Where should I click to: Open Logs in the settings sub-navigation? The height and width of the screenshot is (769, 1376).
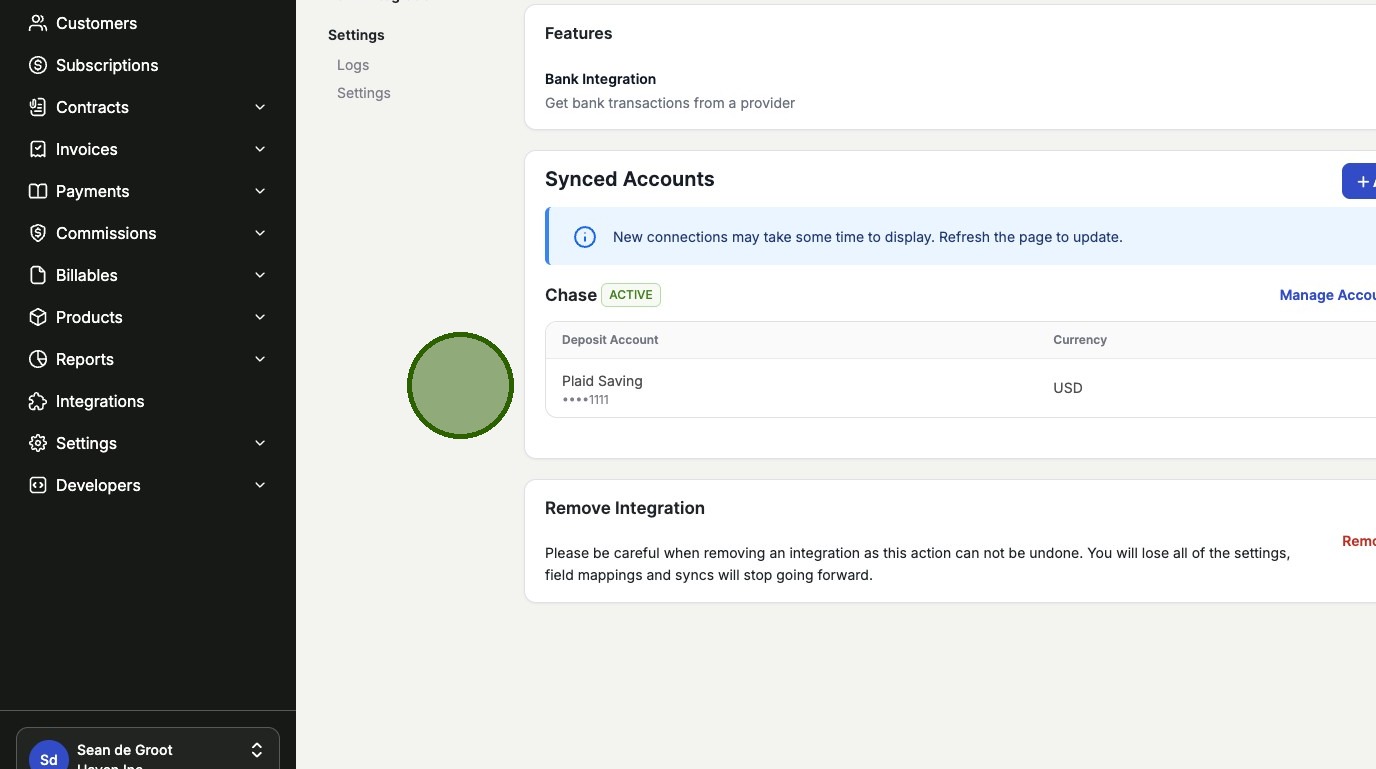click(x=353, y=65)
